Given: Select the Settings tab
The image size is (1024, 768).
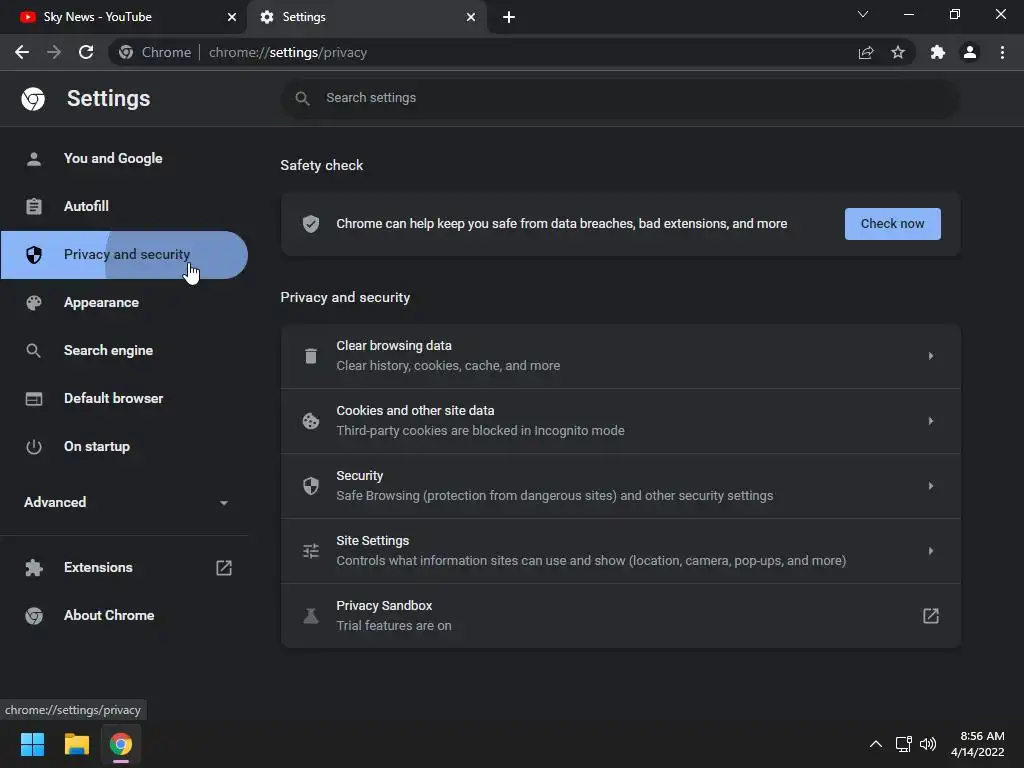Looking at the screenshot, I should click(366, 17).
